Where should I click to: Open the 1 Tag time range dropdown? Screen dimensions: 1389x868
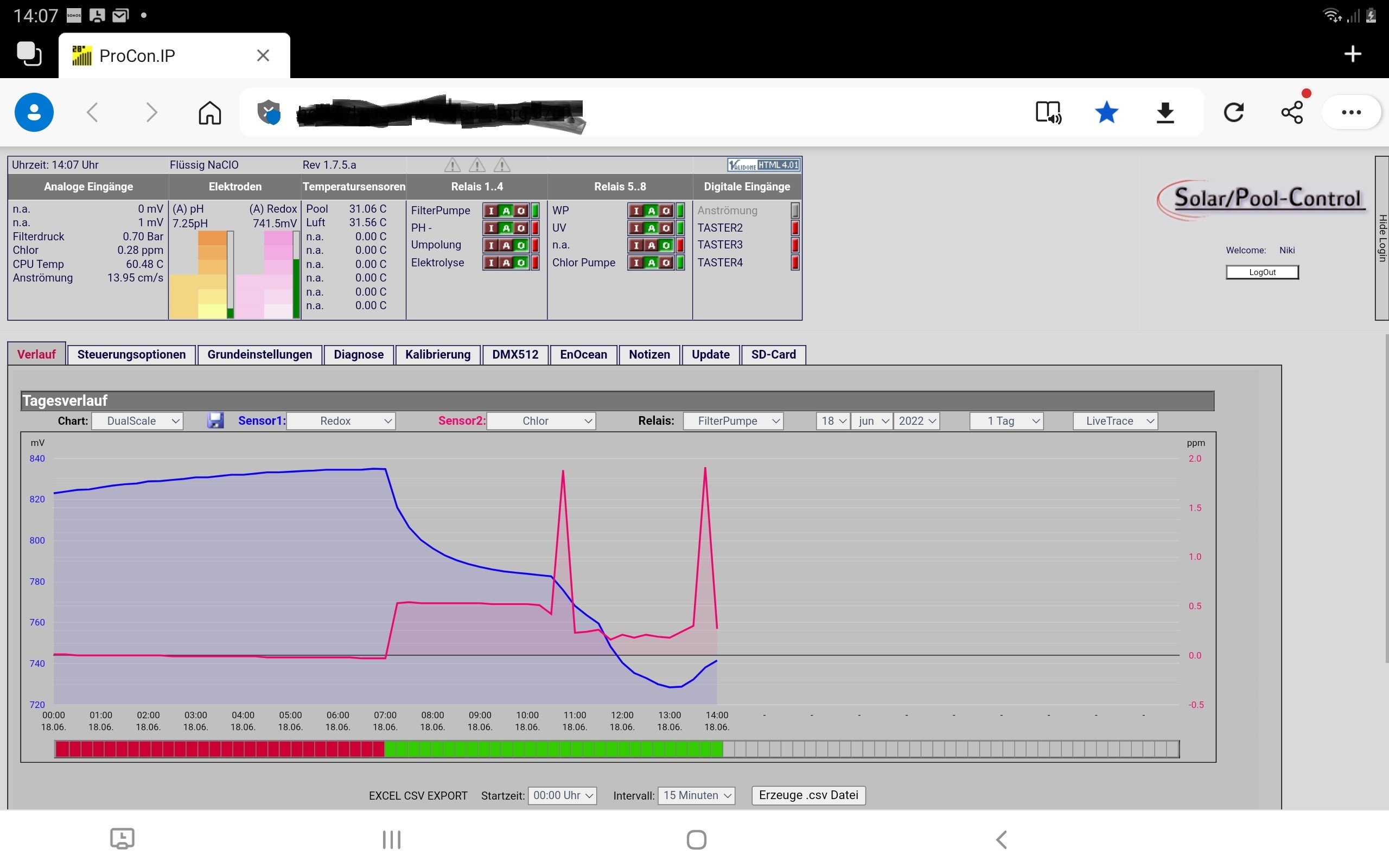coord(1006,421)
